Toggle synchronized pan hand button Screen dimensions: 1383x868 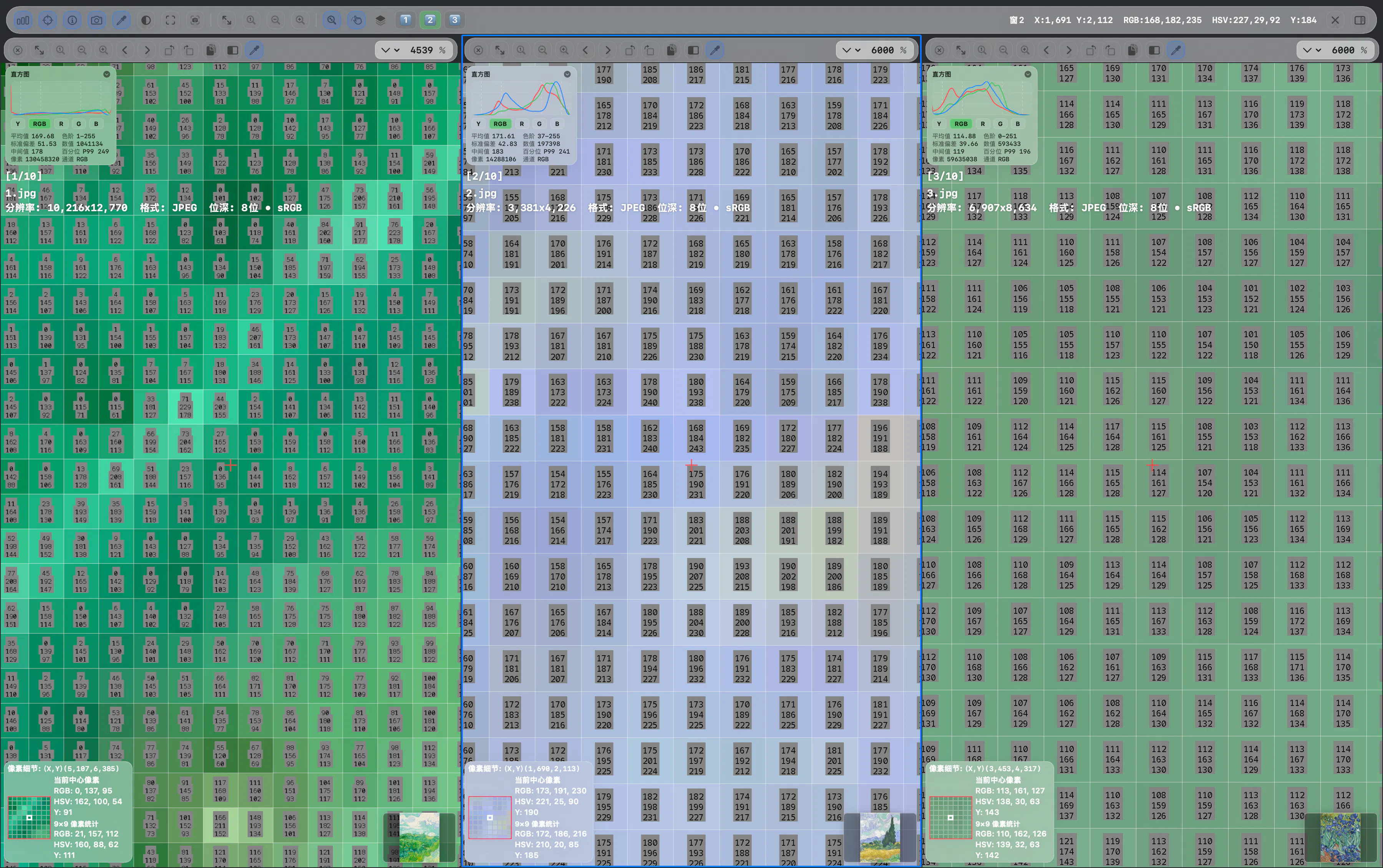pos(357,20)
